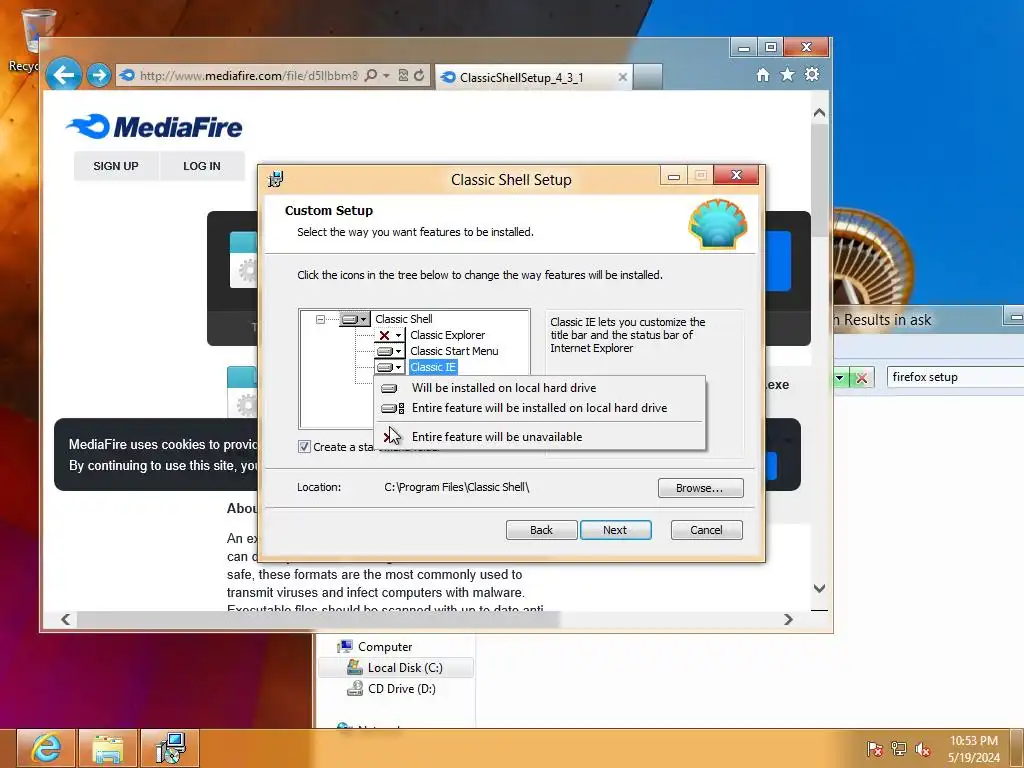Screen dimensions: 1024x768
Task: Cancel the Classic Shell Setup
Action: pyautogui.click(x=707, y=530)
